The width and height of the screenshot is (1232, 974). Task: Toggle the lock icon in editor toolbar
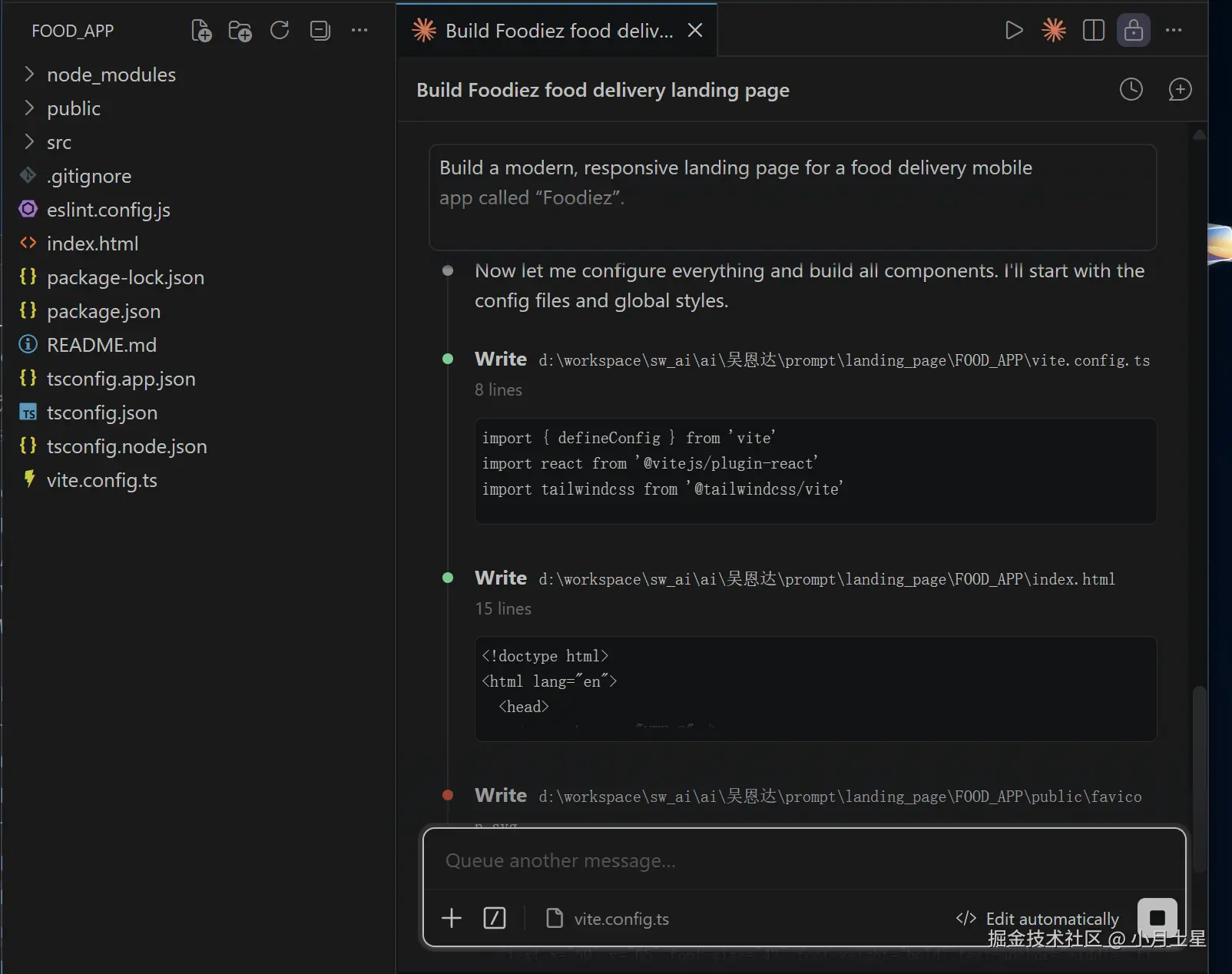click(x=1134, y=31)
